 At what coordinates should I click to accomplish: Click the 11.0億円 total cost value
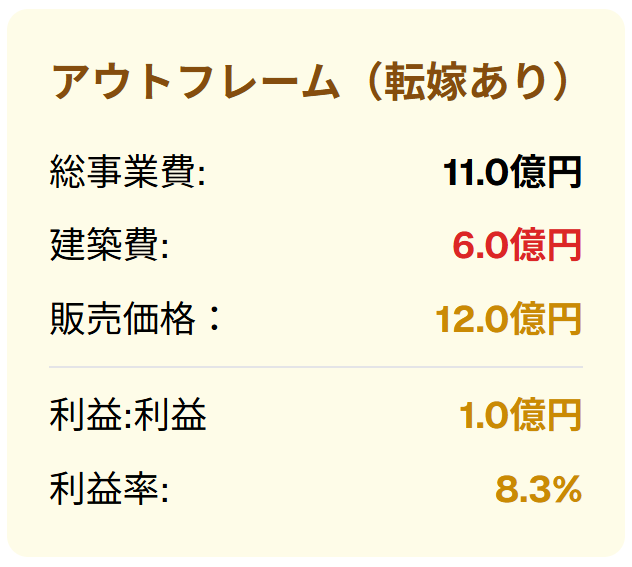pos(512,172)
